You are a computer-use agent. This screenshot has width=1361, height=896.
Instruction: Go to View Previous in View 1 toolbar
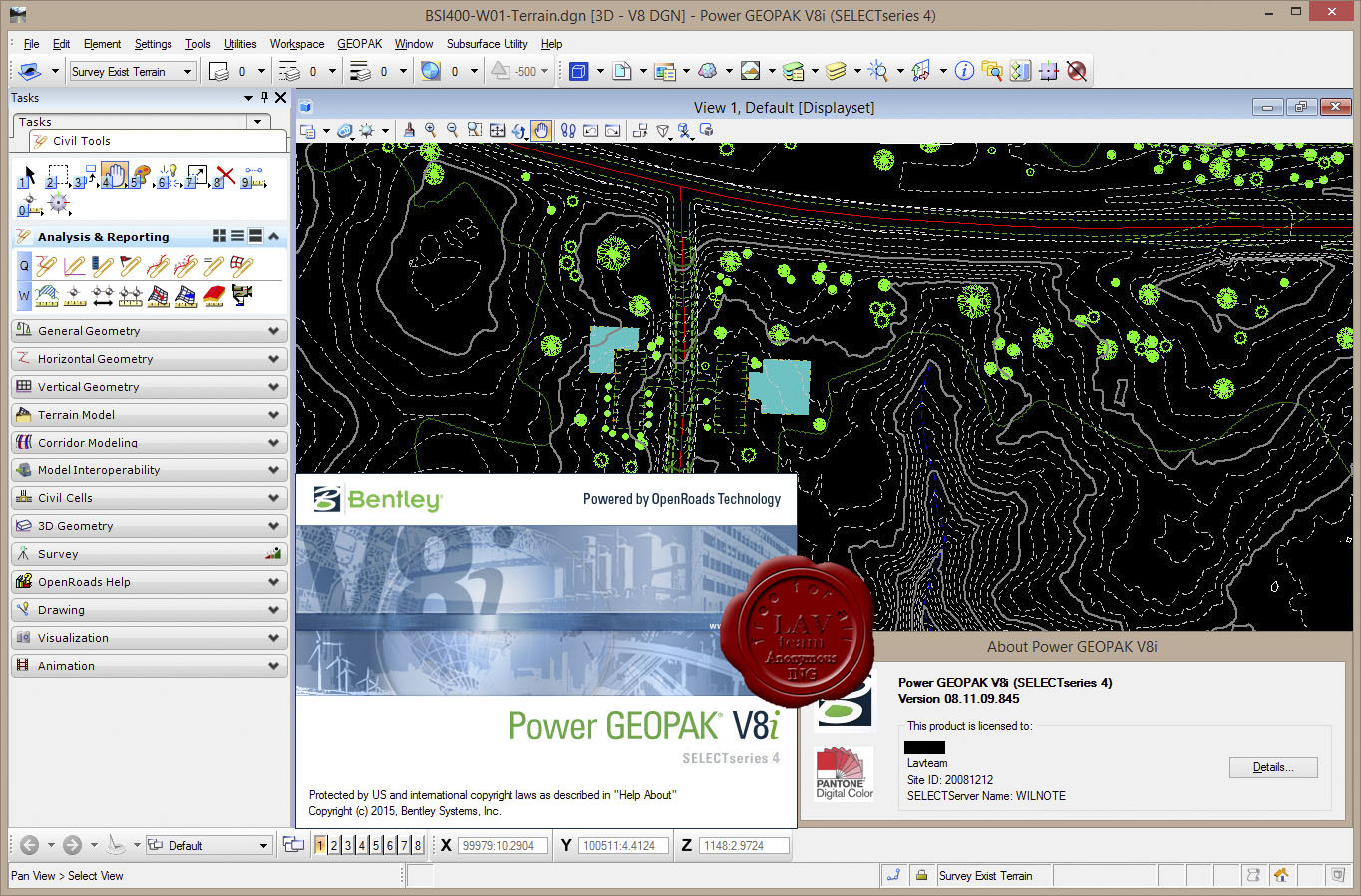coord(590,130)
